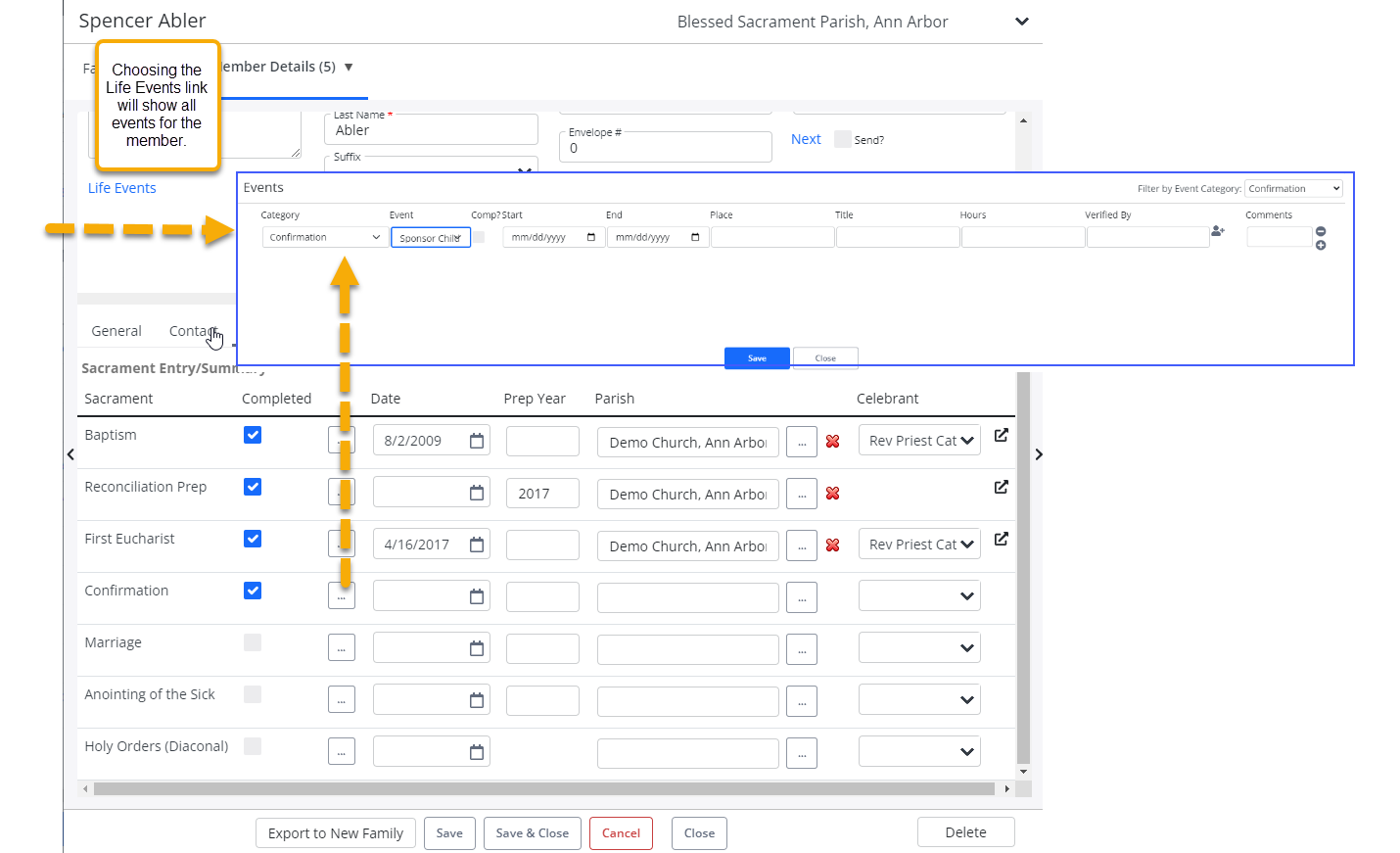Clear the Reconciliation Prep parish with red X

[833, 494]
